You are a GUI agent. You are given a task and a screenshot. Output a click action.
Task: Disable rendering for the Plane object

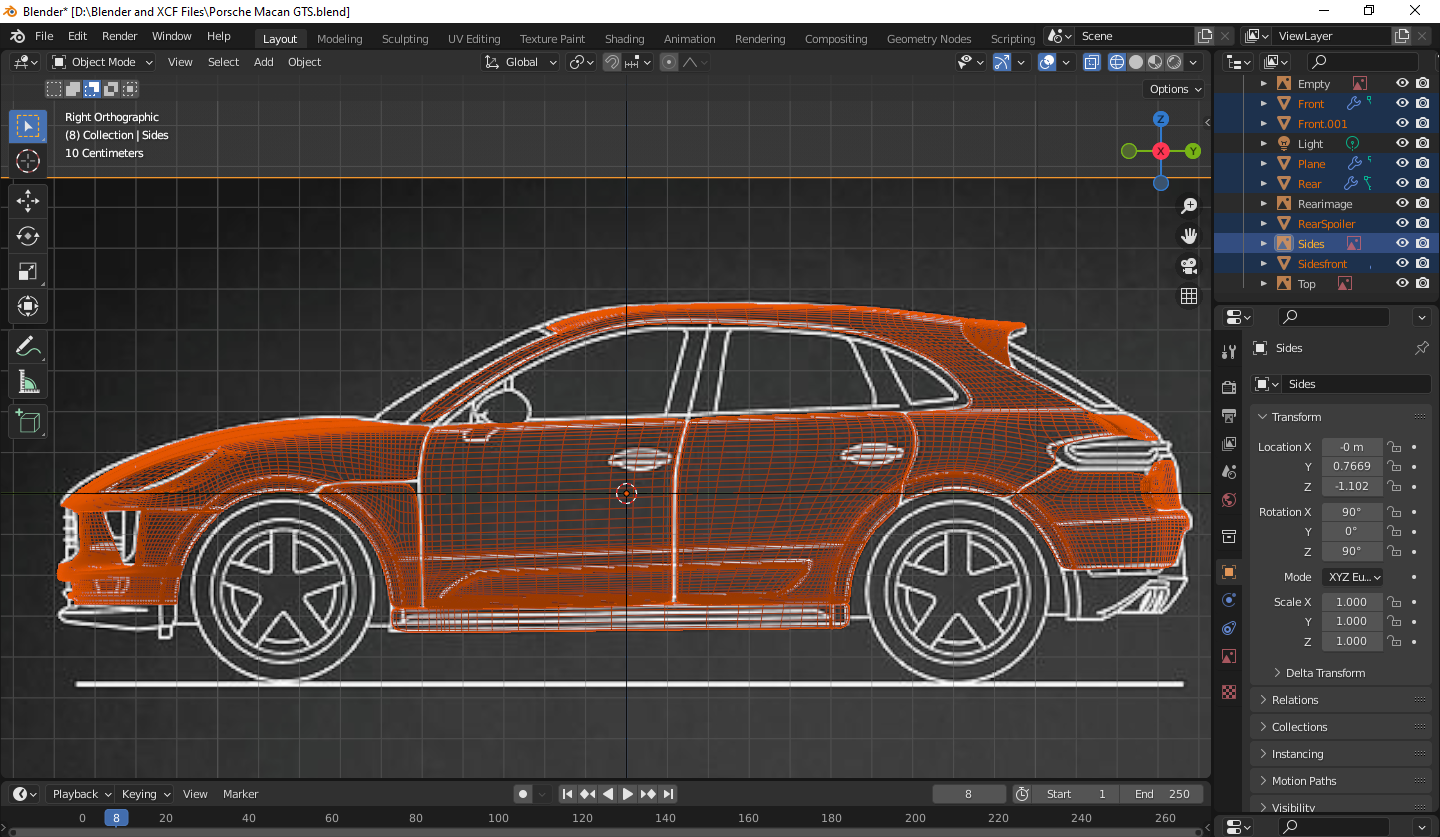[x=1422, y=164]
